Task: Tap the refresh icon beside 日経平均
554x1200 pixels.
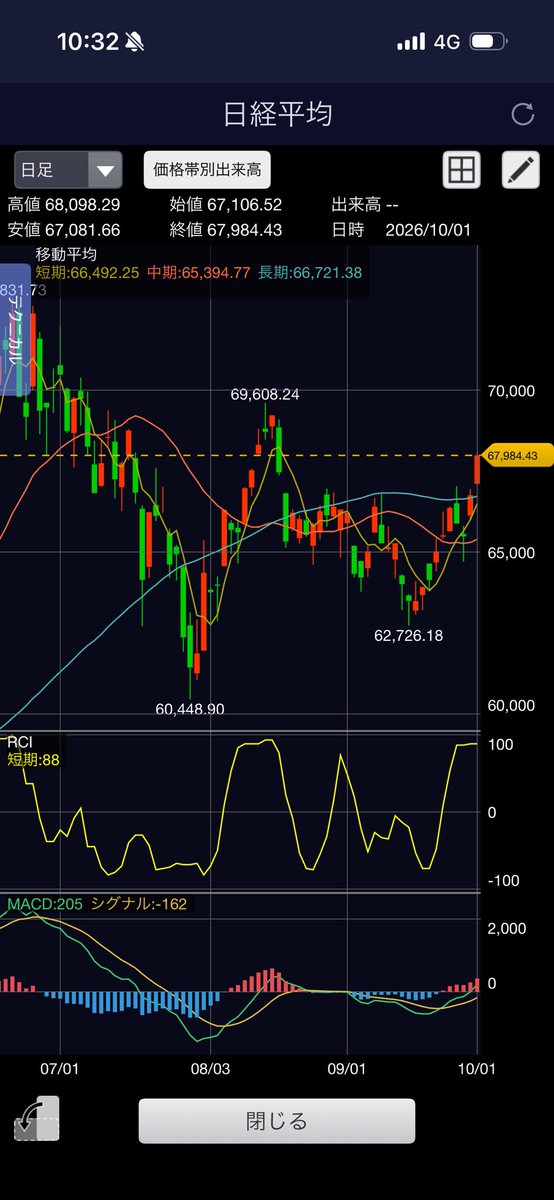Action: coord(522,114)
